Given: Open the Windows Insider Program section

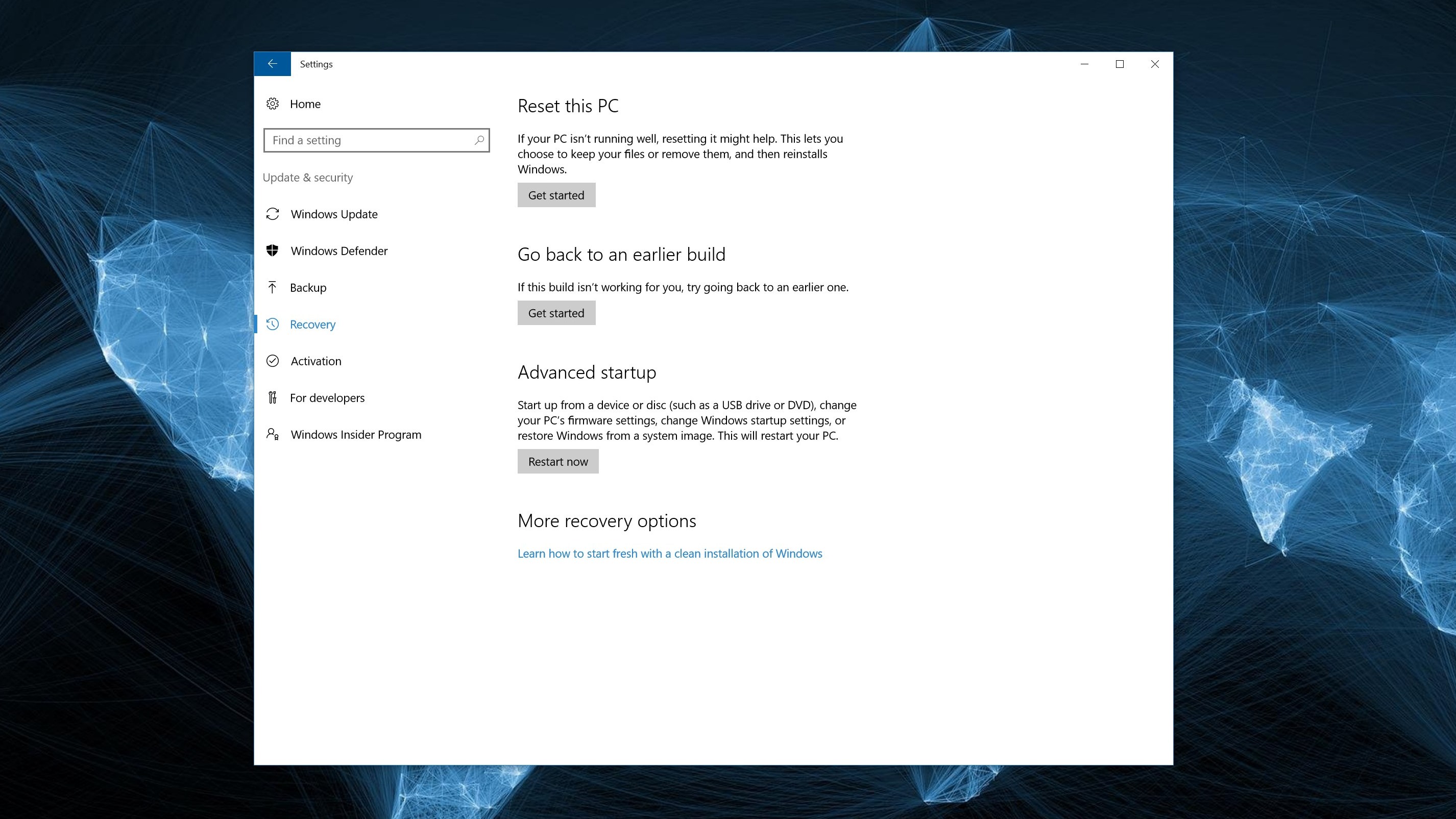Looking at the screenshot, I should (356, 434).
